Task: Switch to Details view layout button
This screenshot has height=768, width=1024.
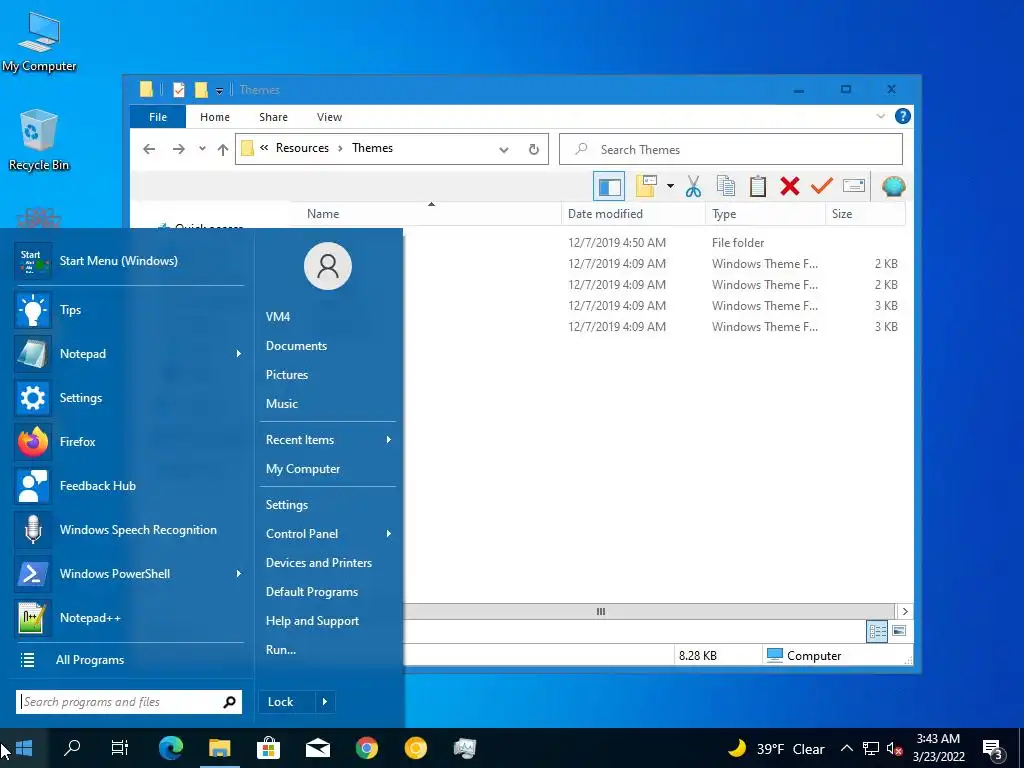Action: (877, 631)
